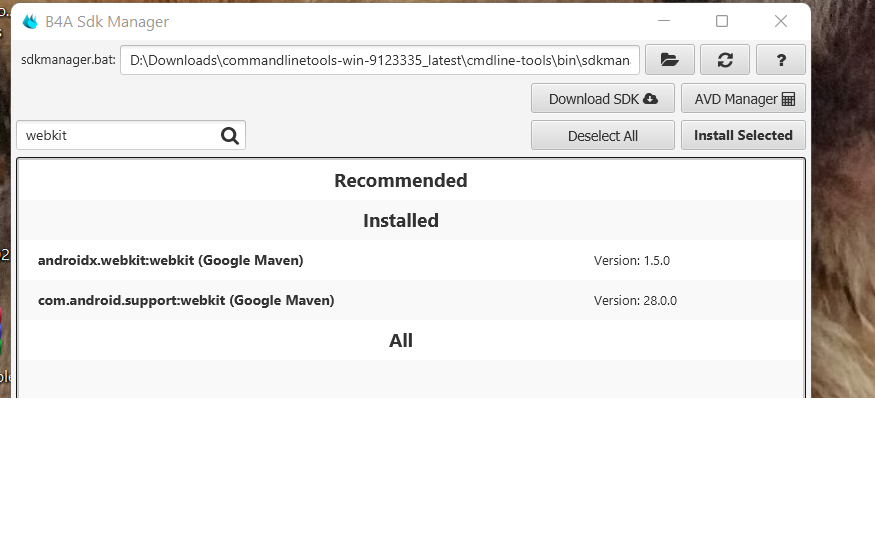Viewport: 875px width, 536px height.
Task: Open the AVD Manager
Action: coord(743,99)
